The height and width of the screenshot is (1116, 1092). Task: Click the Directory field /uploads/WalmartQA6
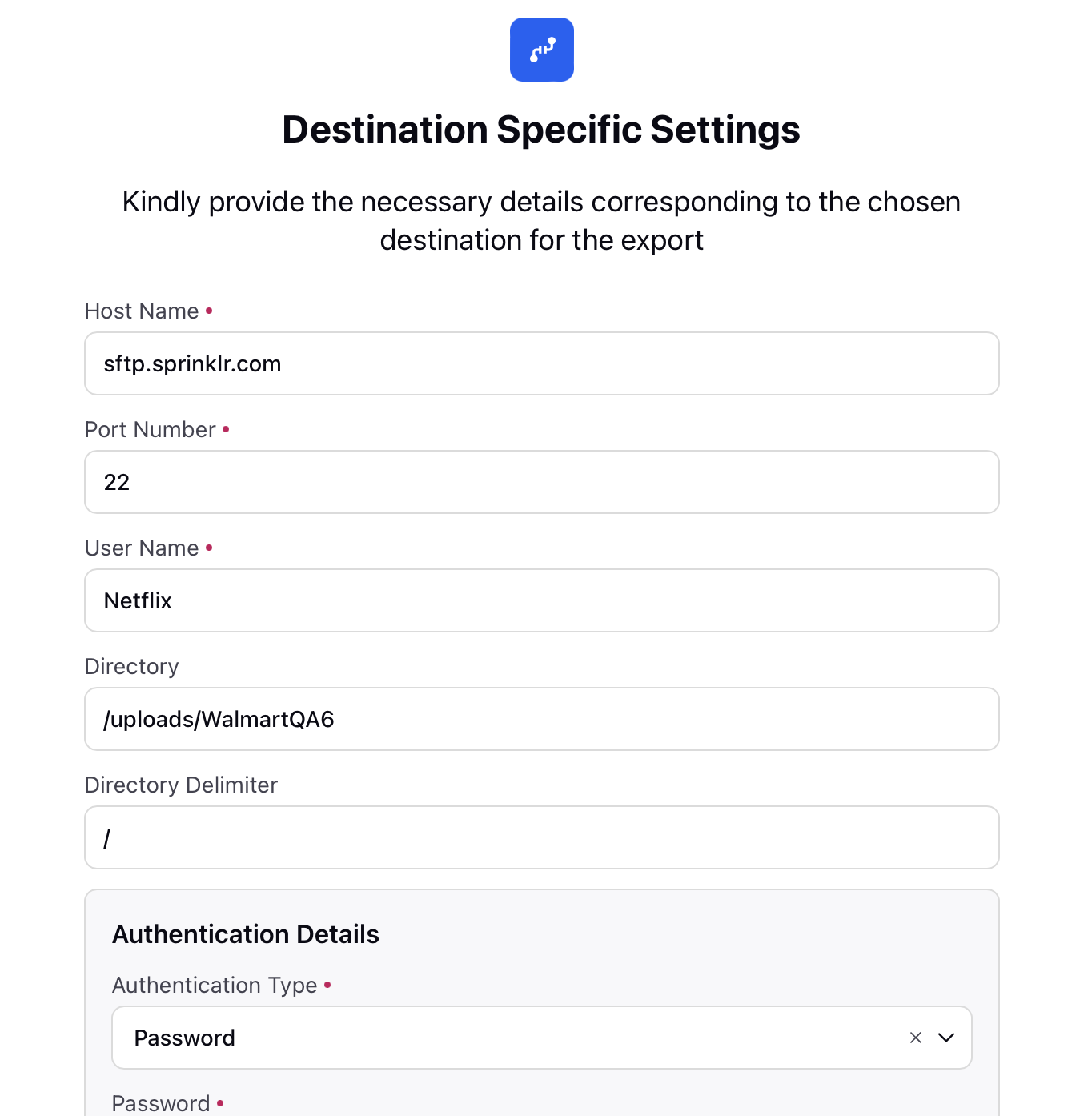[x=542, y=719]
